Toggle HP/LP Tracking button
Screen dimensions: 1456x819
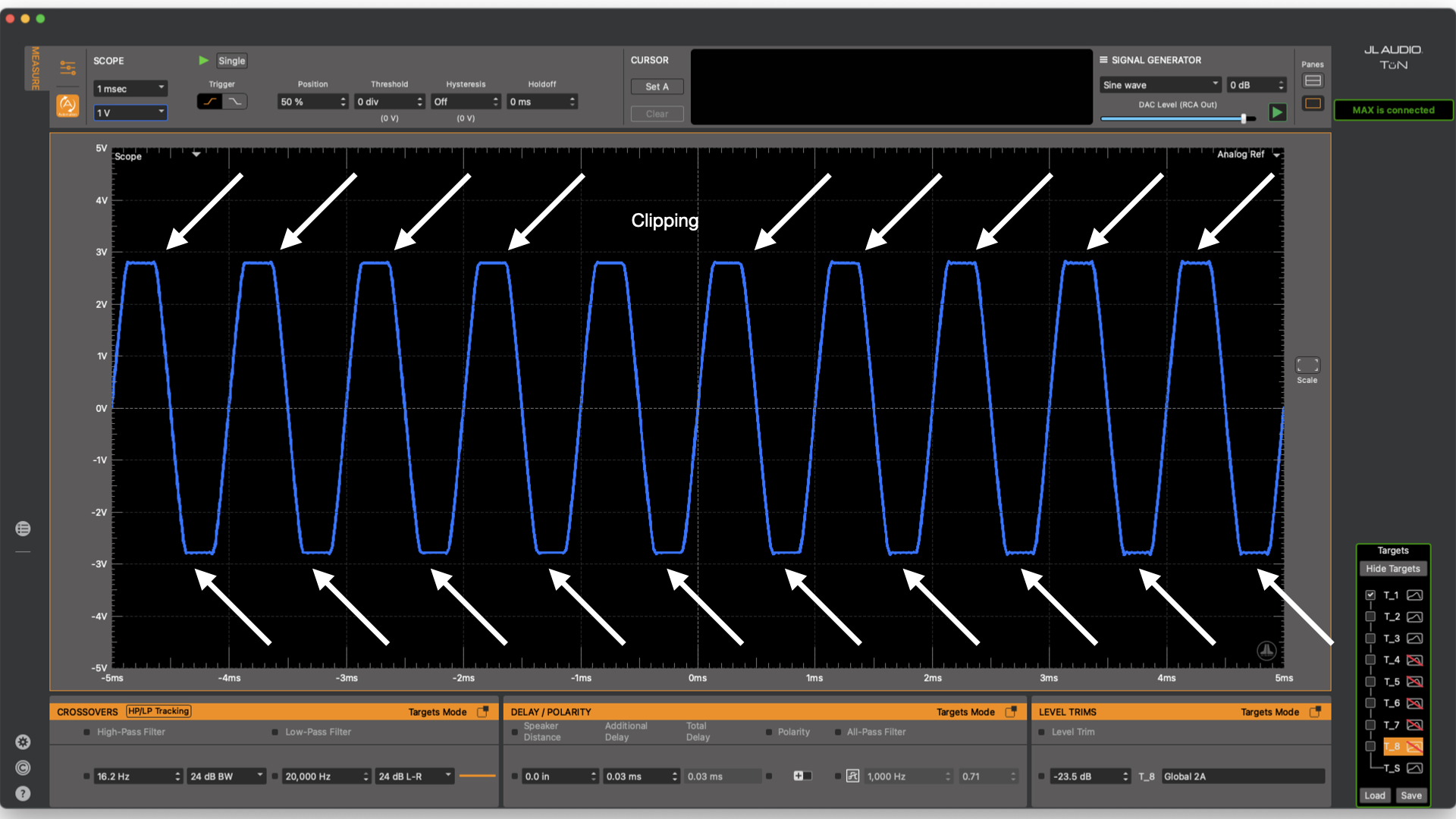point(158,711)
